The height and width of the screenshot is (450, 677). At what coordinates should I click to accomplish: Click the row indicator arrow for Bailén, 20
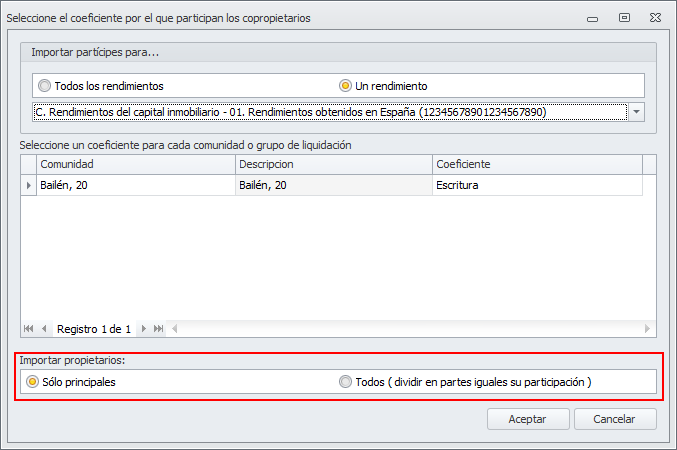(28, 185)
